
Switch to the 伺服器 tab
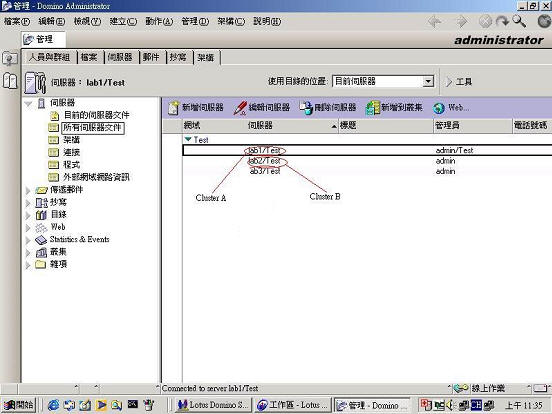(x=120, y=57)
